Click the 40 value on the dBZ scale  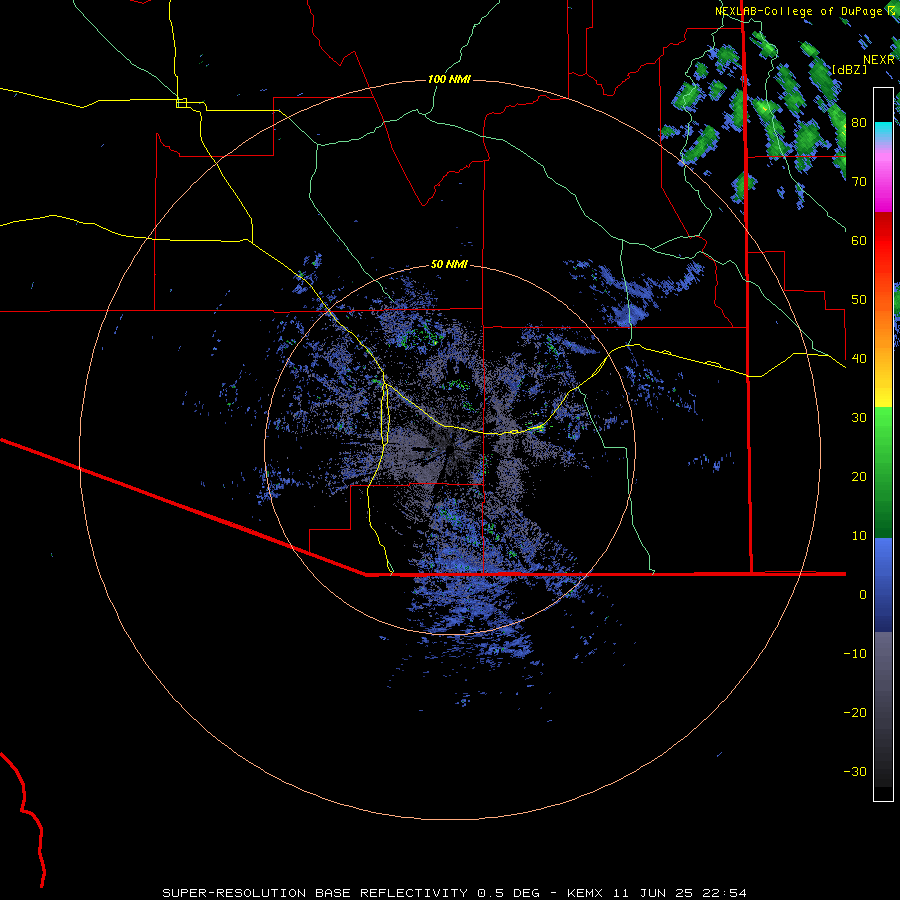(859, 359)
